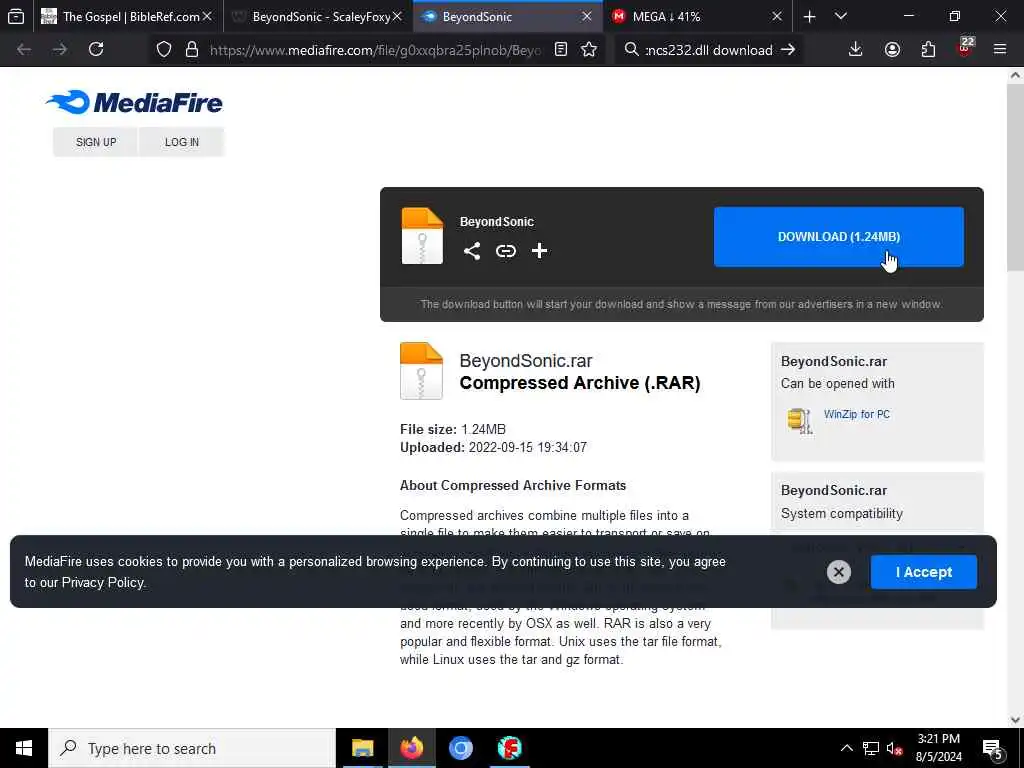Open WinZip for PC link
The image size is (1024, 768).
pos(856,414)
